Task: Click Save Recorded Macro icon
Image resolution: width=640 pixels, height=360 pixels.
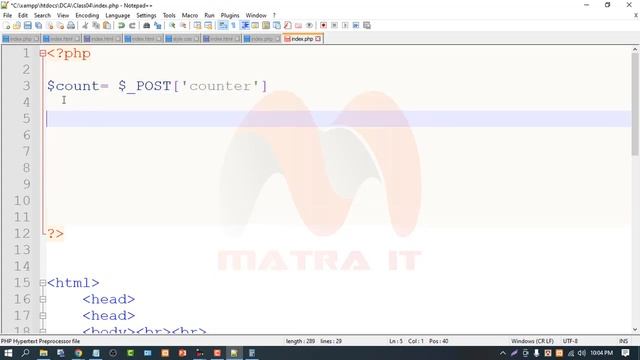Action: click(367, 25)
